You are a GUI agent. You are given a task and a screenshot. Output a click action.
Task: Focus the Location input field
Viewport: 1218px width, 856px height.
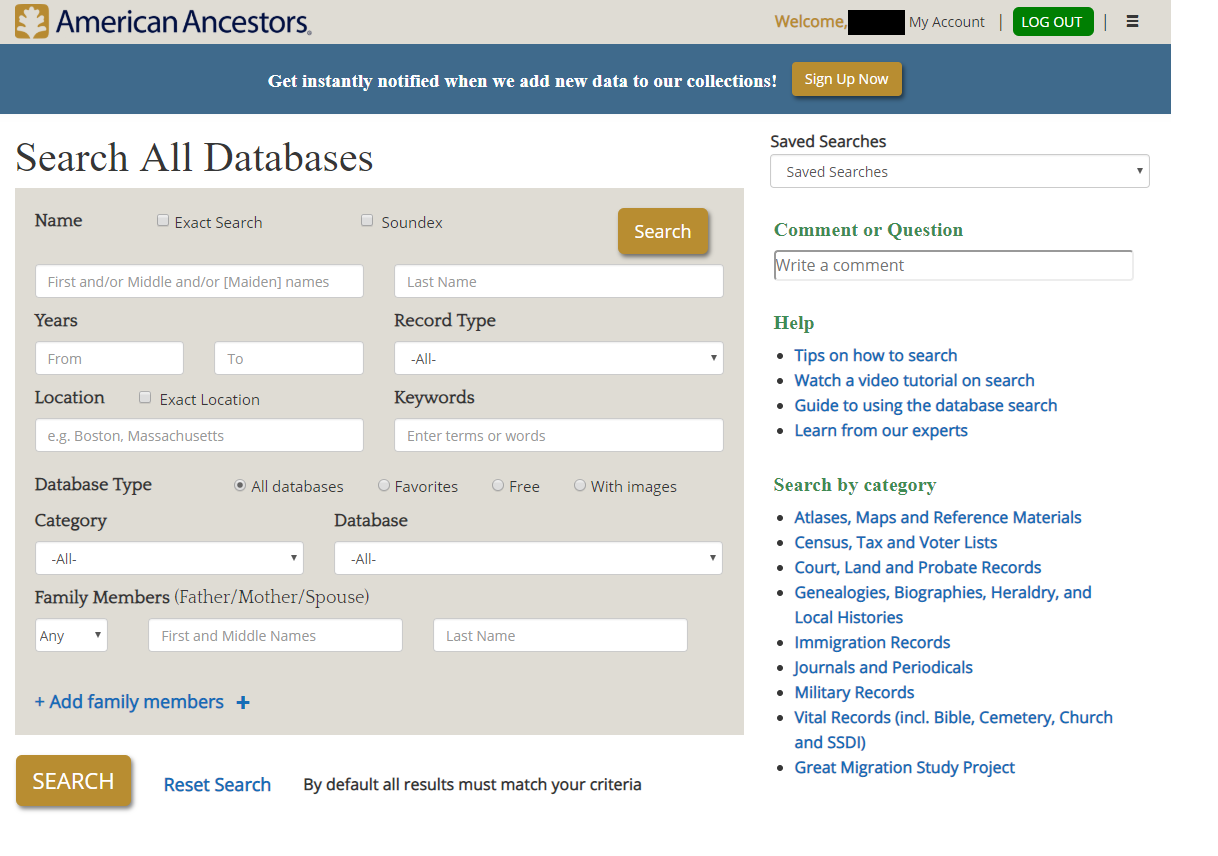tap(199, 435)
